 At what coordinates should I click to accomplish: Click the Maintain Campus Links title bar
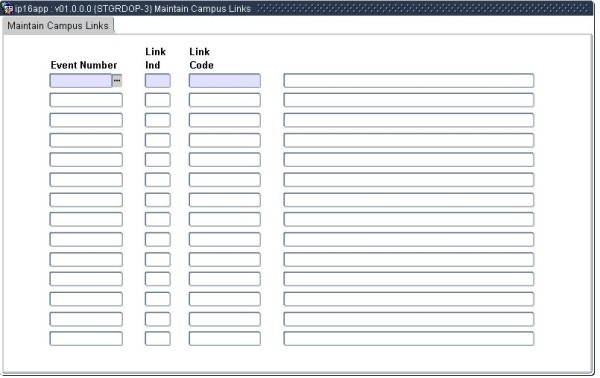click(x=297, y=8)
